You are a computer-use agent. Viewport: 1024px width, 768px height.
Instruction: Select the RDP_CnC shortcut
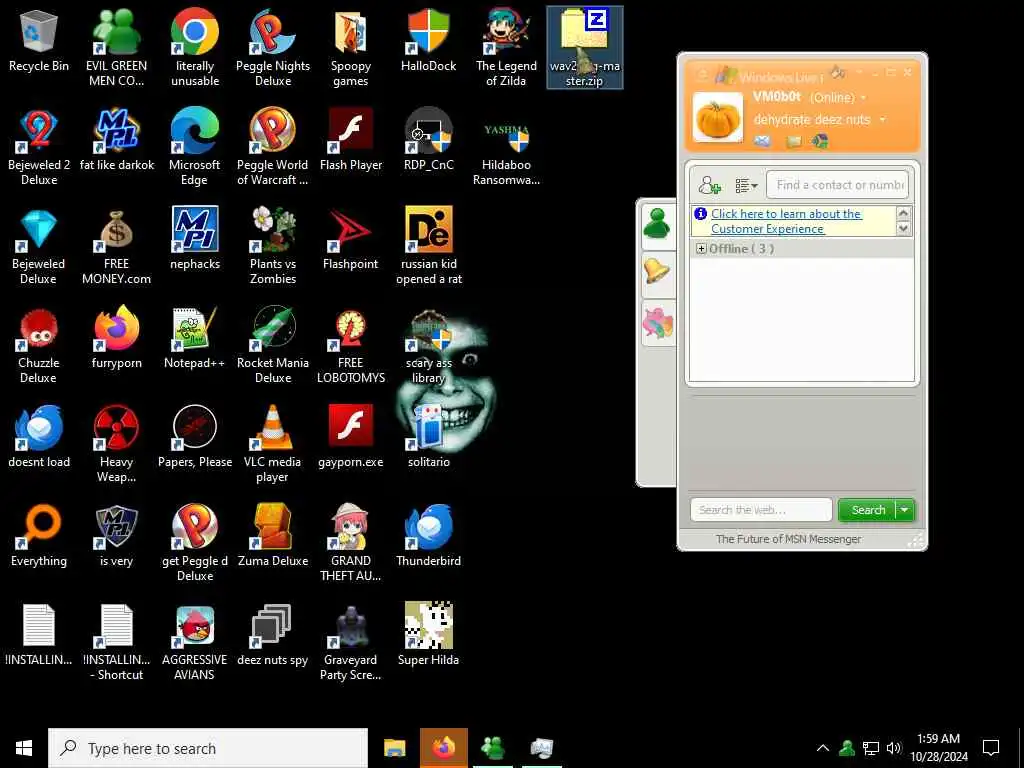[x=428, y=140]
